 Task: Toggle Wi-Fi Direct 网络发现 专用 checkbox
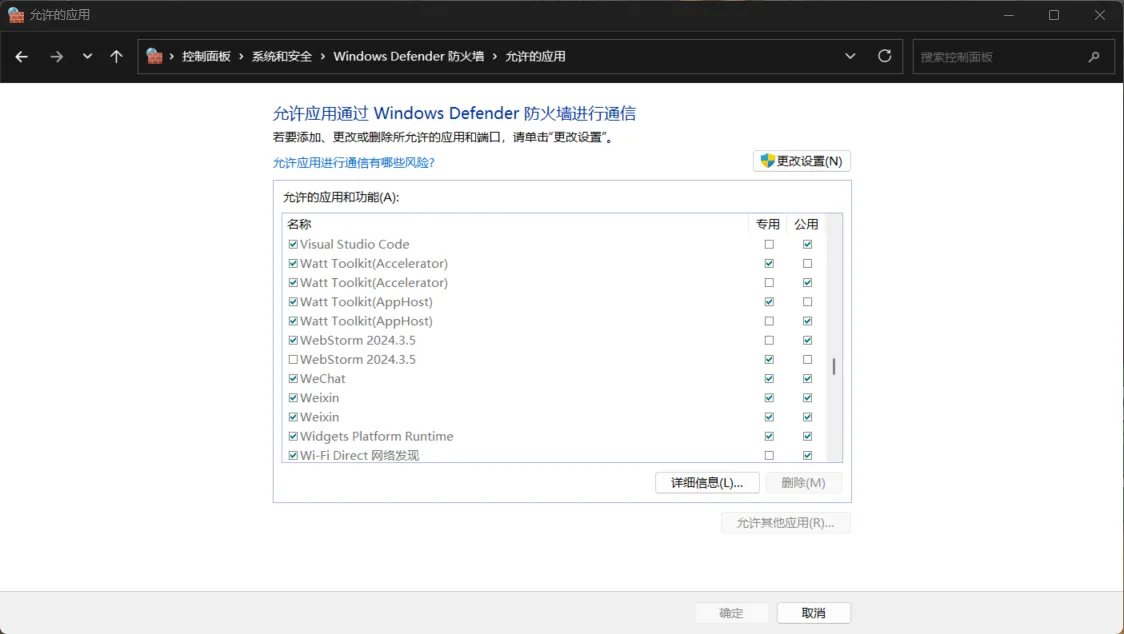[769, 455]
